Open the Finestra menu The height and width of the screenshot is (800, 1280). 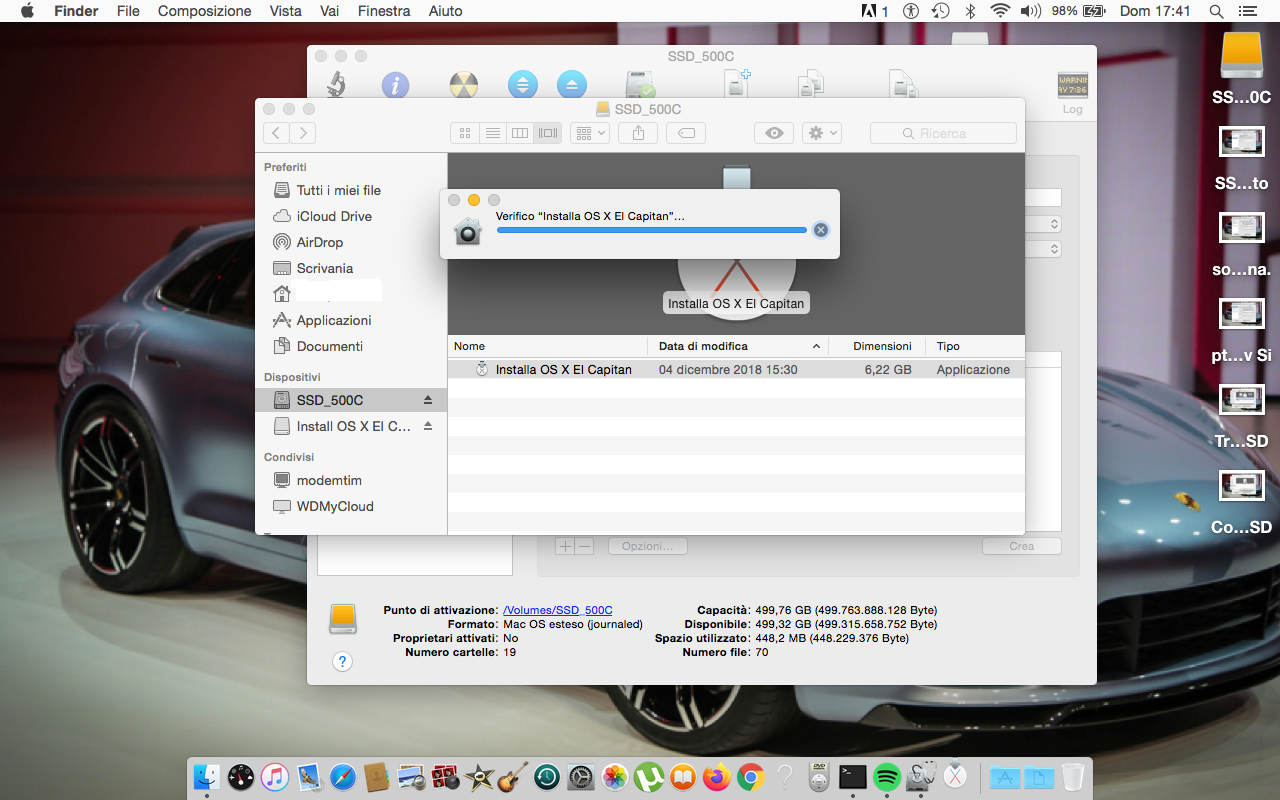pyautogui.click(x=384, y=11)
